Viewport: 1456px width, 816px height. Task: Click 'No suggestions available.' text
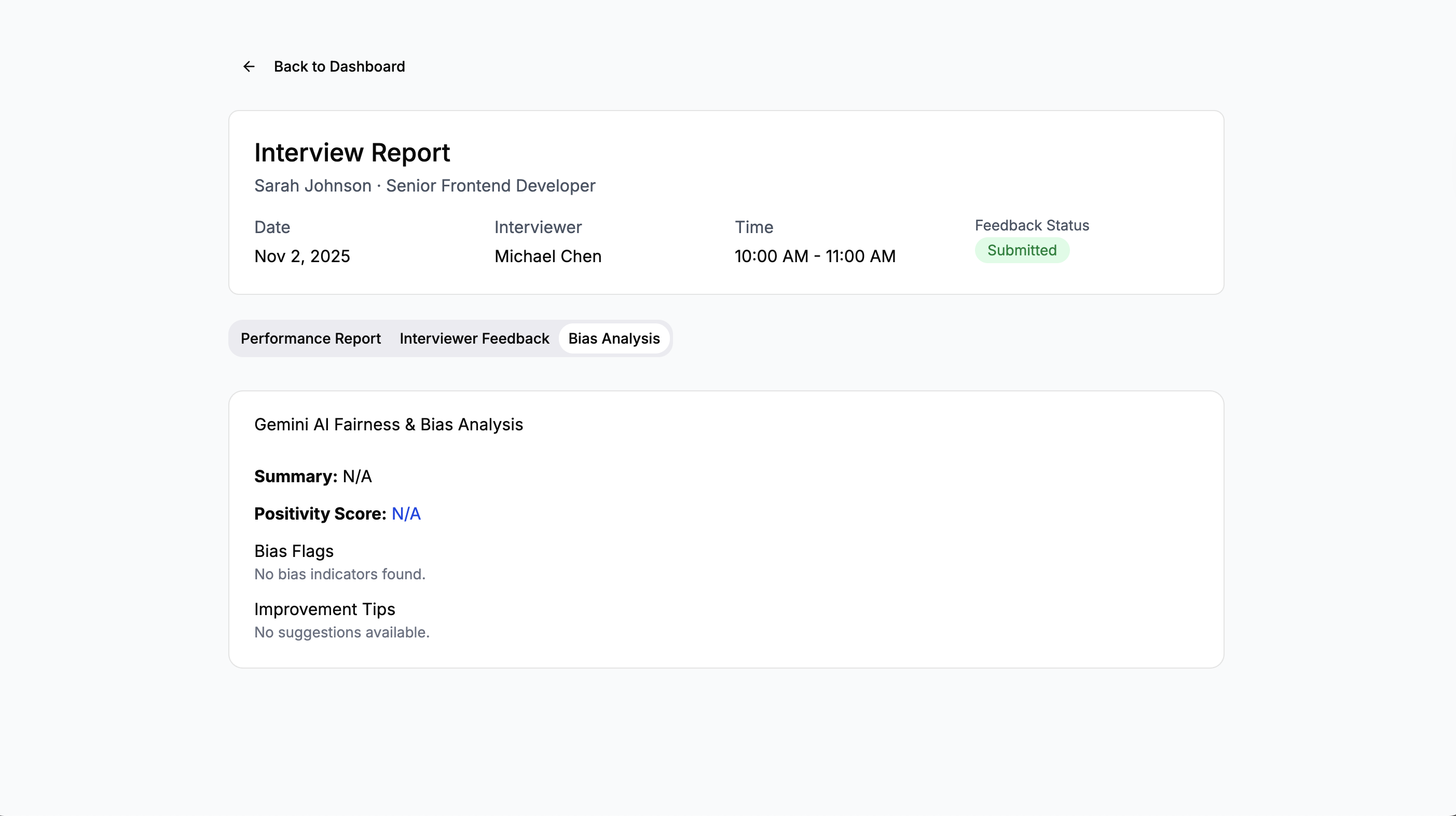pyautogui.click(x=341, y=632)
